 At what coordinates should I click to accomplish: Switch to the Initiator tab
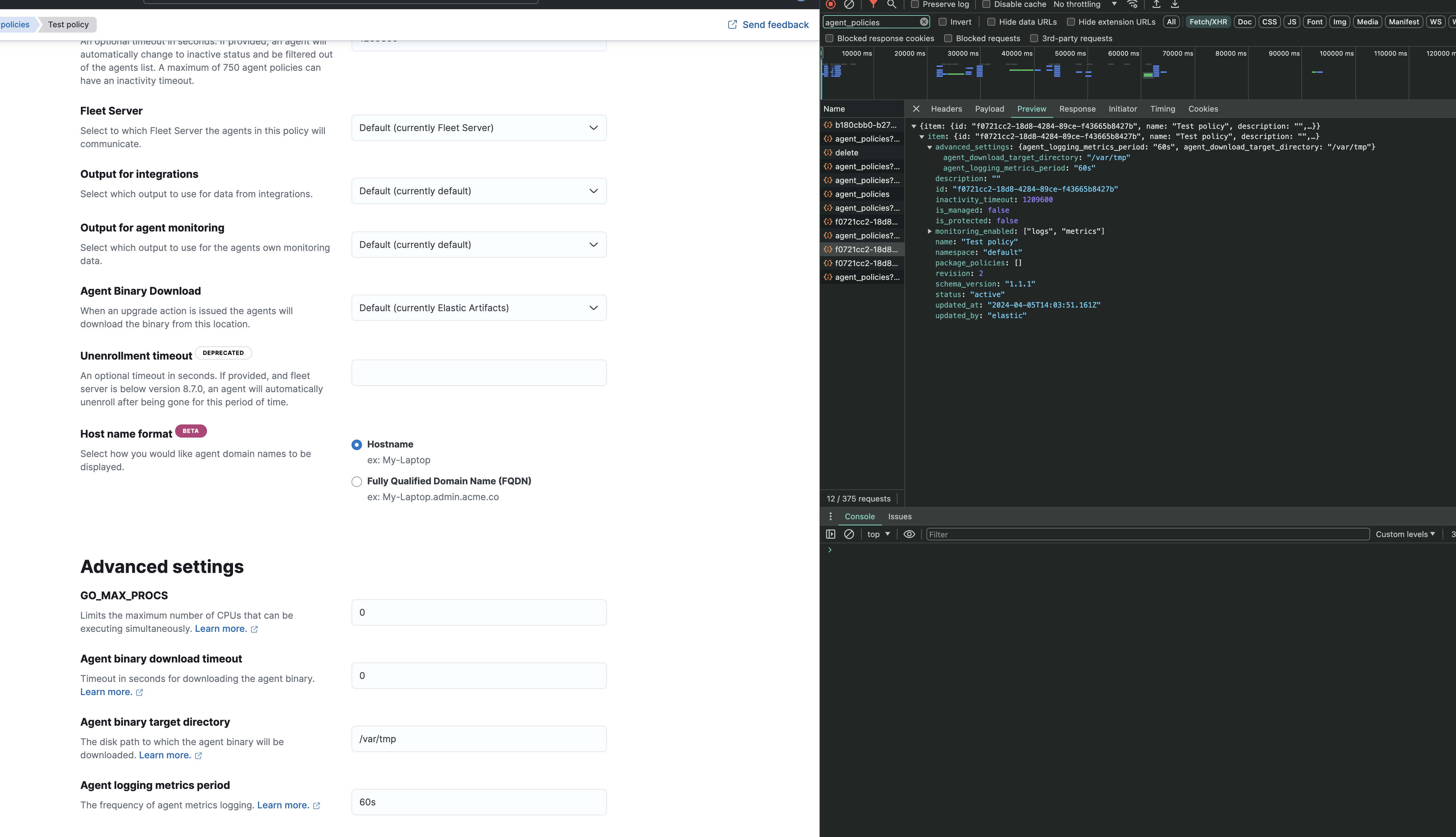click(1122, 109)
